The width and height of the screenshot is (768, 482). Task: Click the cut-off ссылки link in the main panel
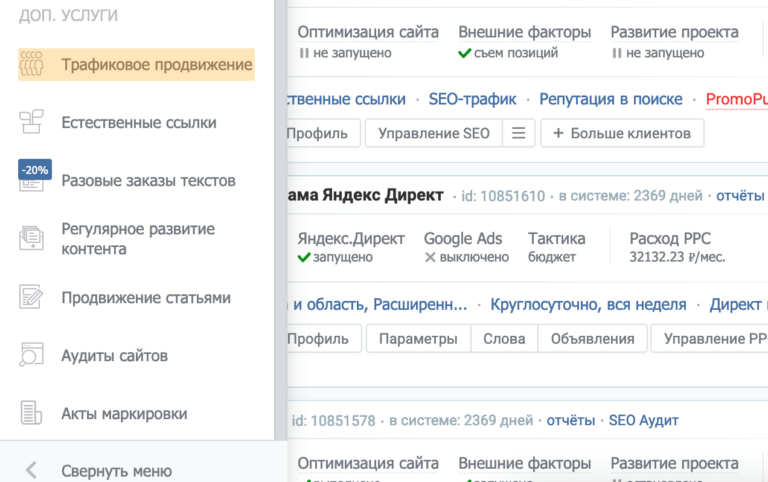point(346,99)
